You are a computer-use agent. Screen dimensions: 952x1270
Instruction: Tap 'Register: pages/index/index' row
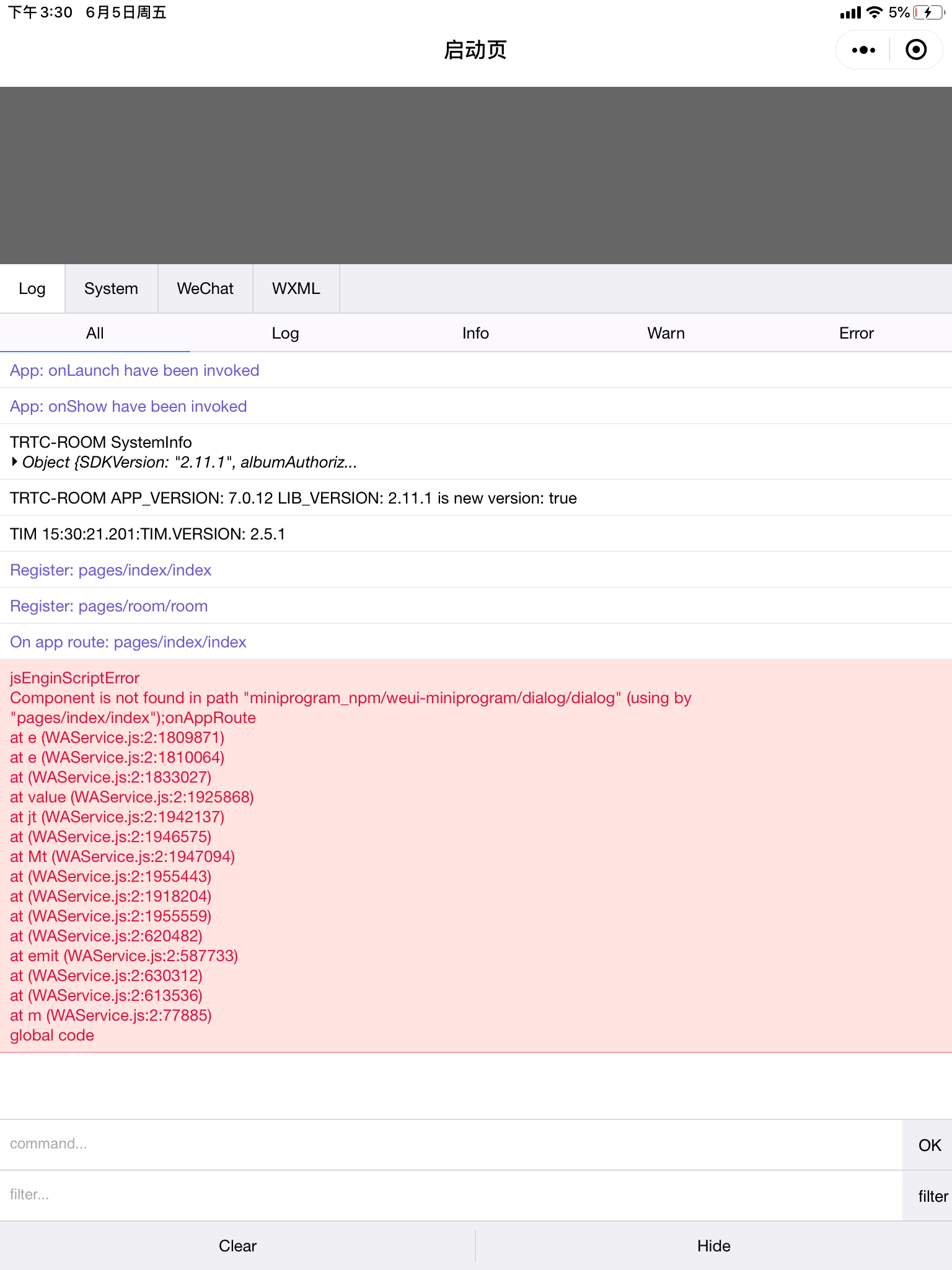pos(476,570)
